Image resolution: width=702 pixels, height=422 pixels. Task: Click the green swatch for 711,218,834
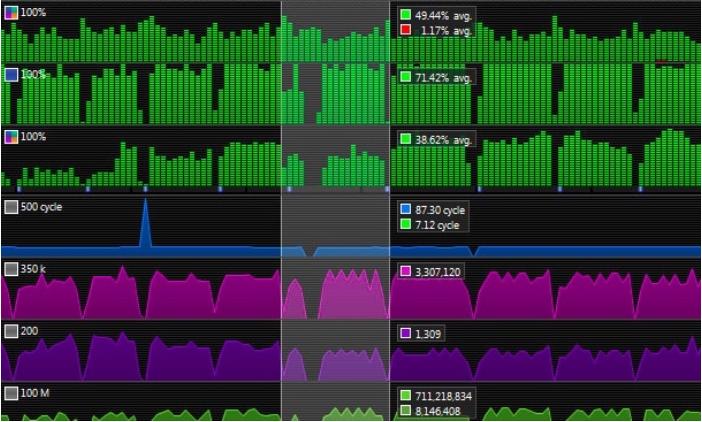(406, 396)
